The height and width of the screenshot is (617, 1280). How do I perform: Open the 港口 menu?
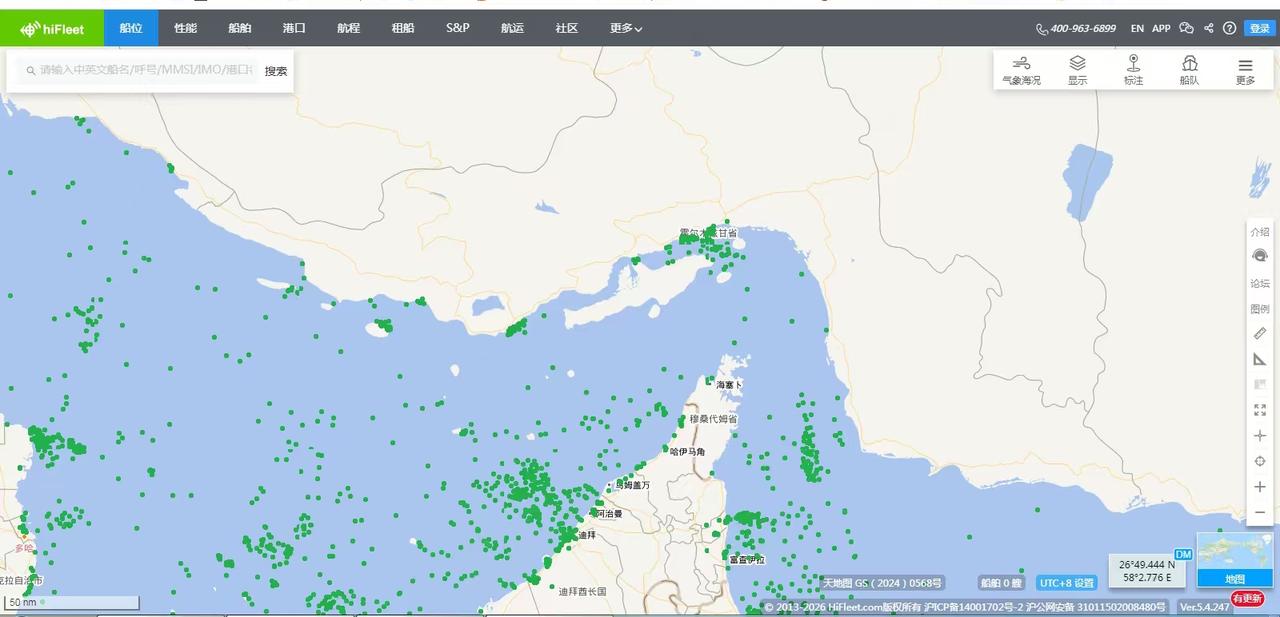(x=294, y=28)
